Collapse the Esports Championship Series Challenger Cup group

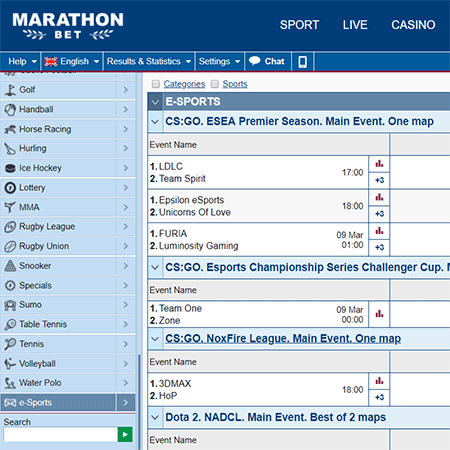click(x=155, y=267)
